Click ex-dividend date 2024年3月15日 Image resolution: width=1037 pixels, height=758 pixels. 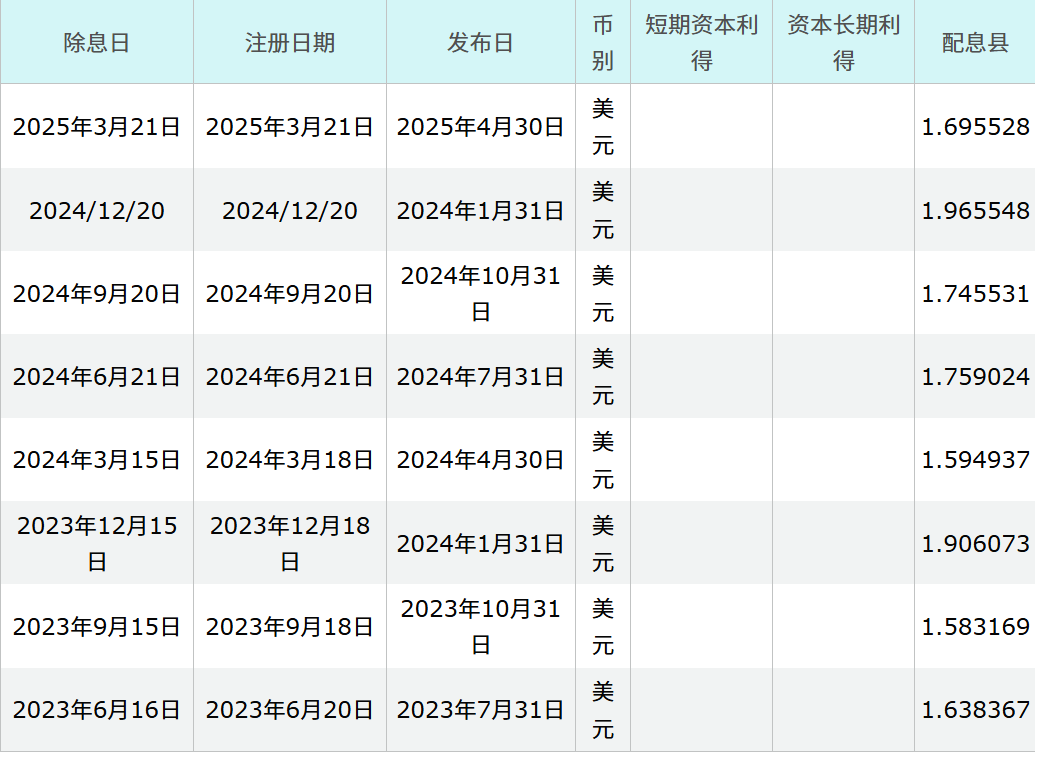point(97,459)
